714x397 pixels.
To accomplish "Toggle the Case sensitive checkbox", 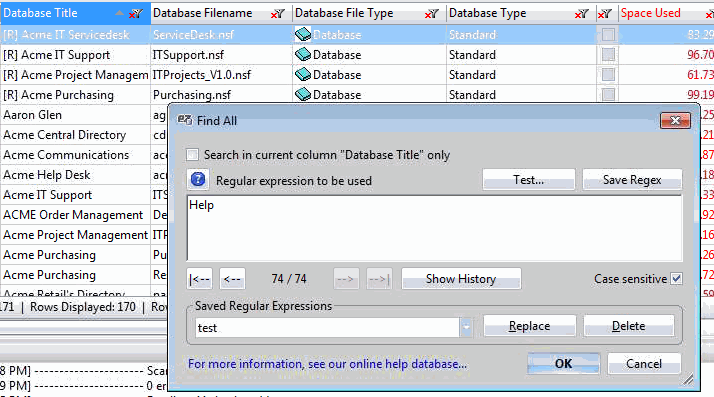I will point(677,279).
